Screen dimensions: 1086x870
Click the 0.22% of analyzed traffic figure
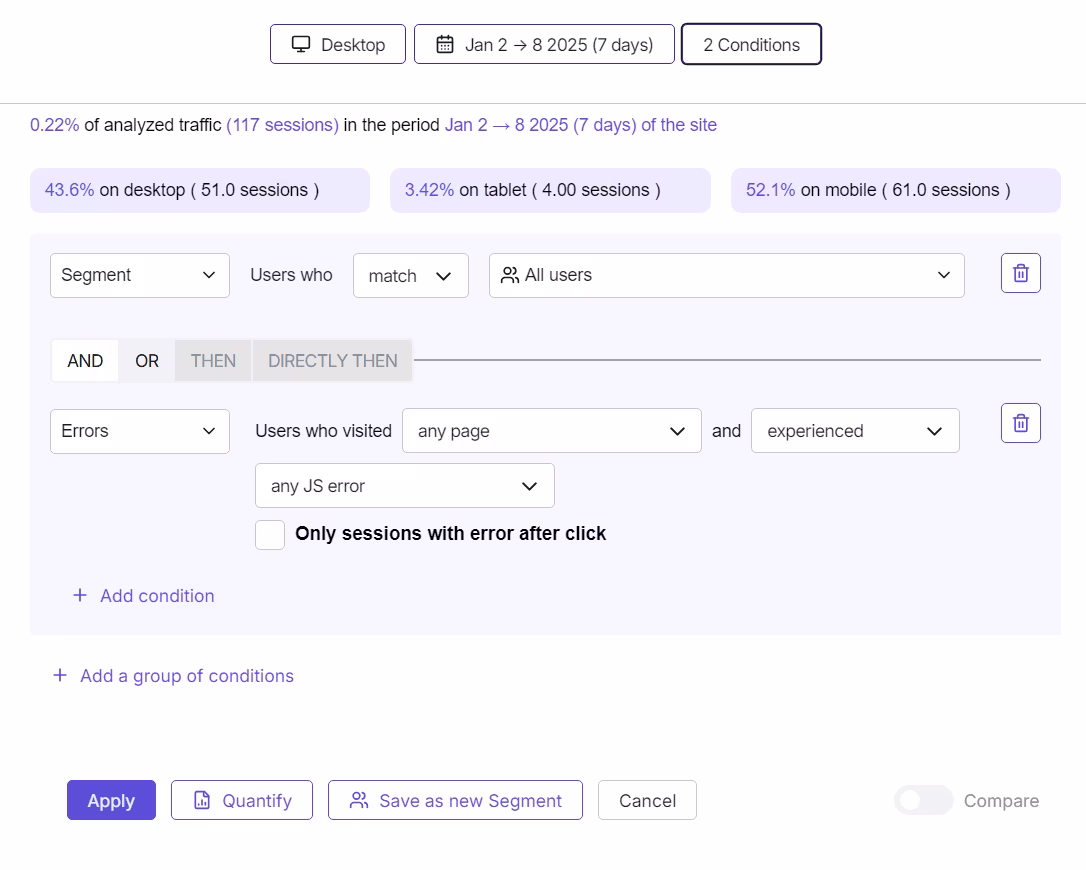pyautogui.click(x=55, y=125)
